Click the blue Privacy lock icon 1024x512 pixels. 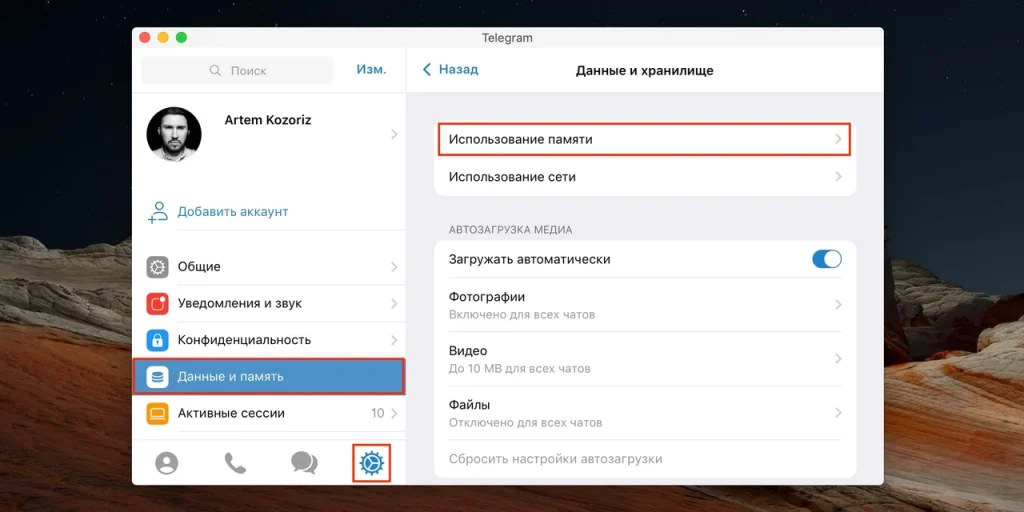click(x=157, y=340)
